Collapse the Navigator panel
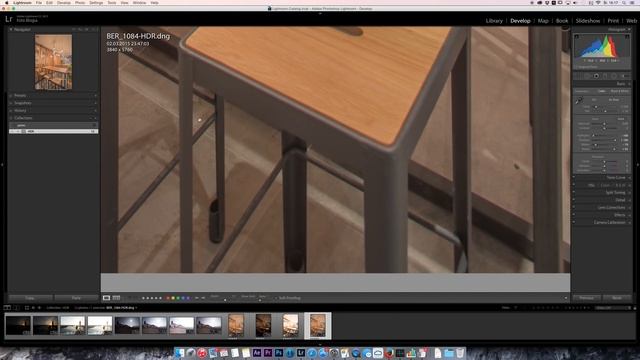This screenshot has width=640, height=360. click(x=11, y=29)
